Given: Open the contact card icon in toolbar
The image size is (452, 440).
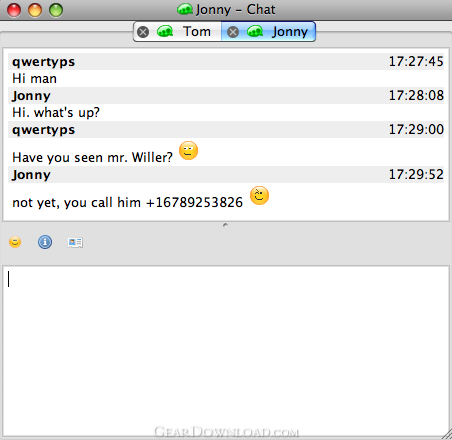Looking at the screenshot, I should click(x=75, y=242).
